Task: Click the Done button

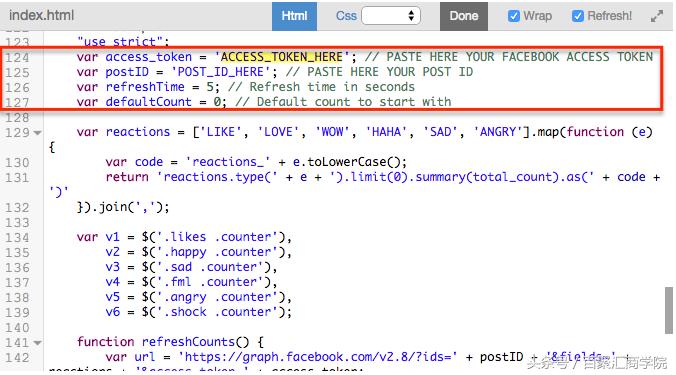Action: 464,16
